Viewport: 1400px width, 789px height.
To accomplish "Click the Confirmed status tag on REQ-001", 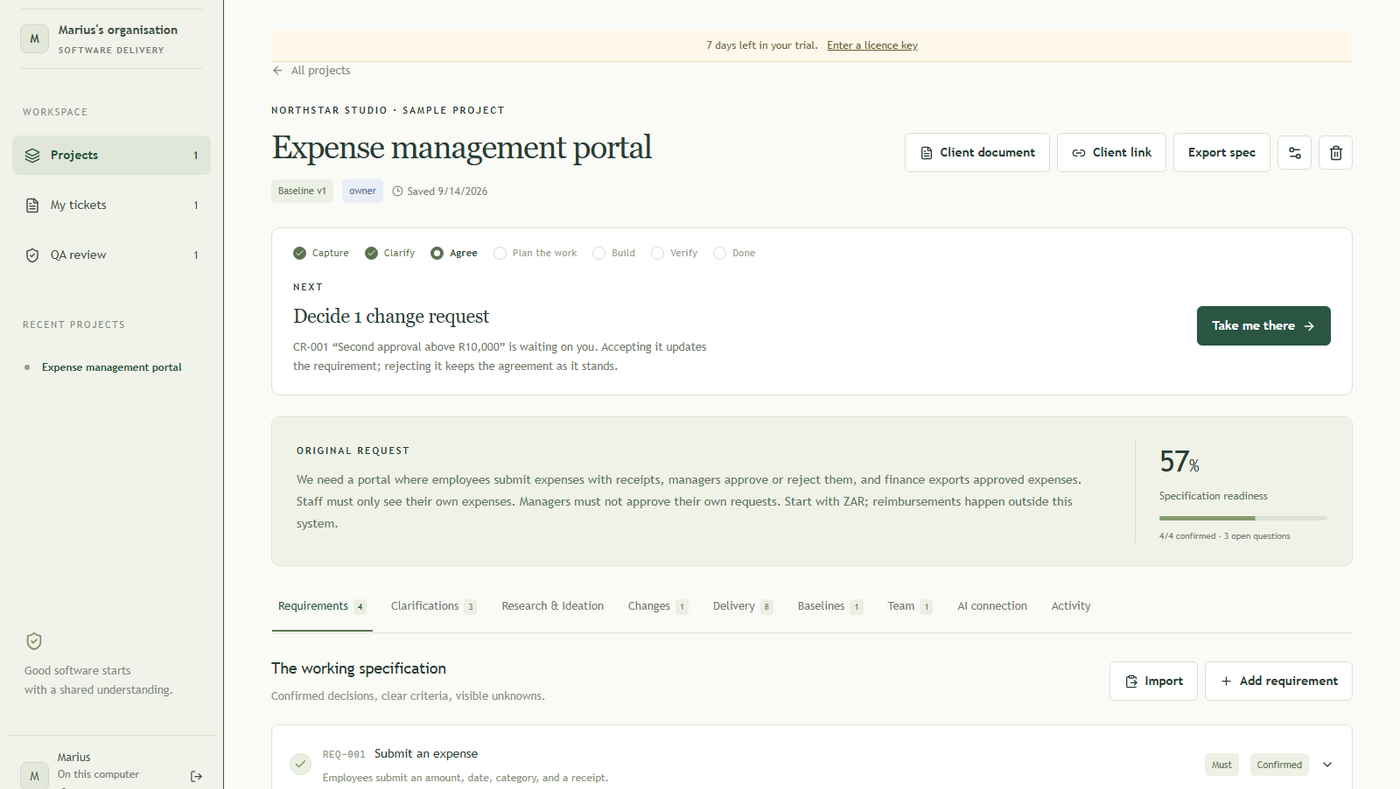I will point(1279,765).
